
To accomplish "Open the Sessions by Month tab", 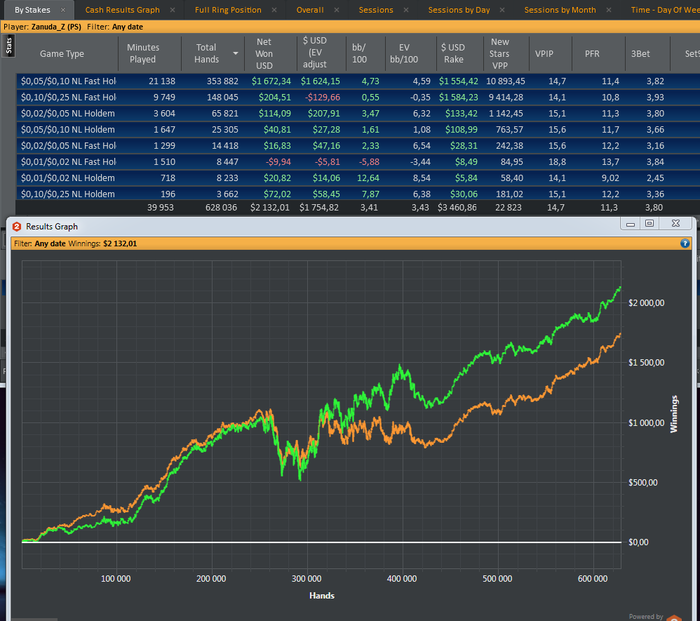I will coord(560,10).
